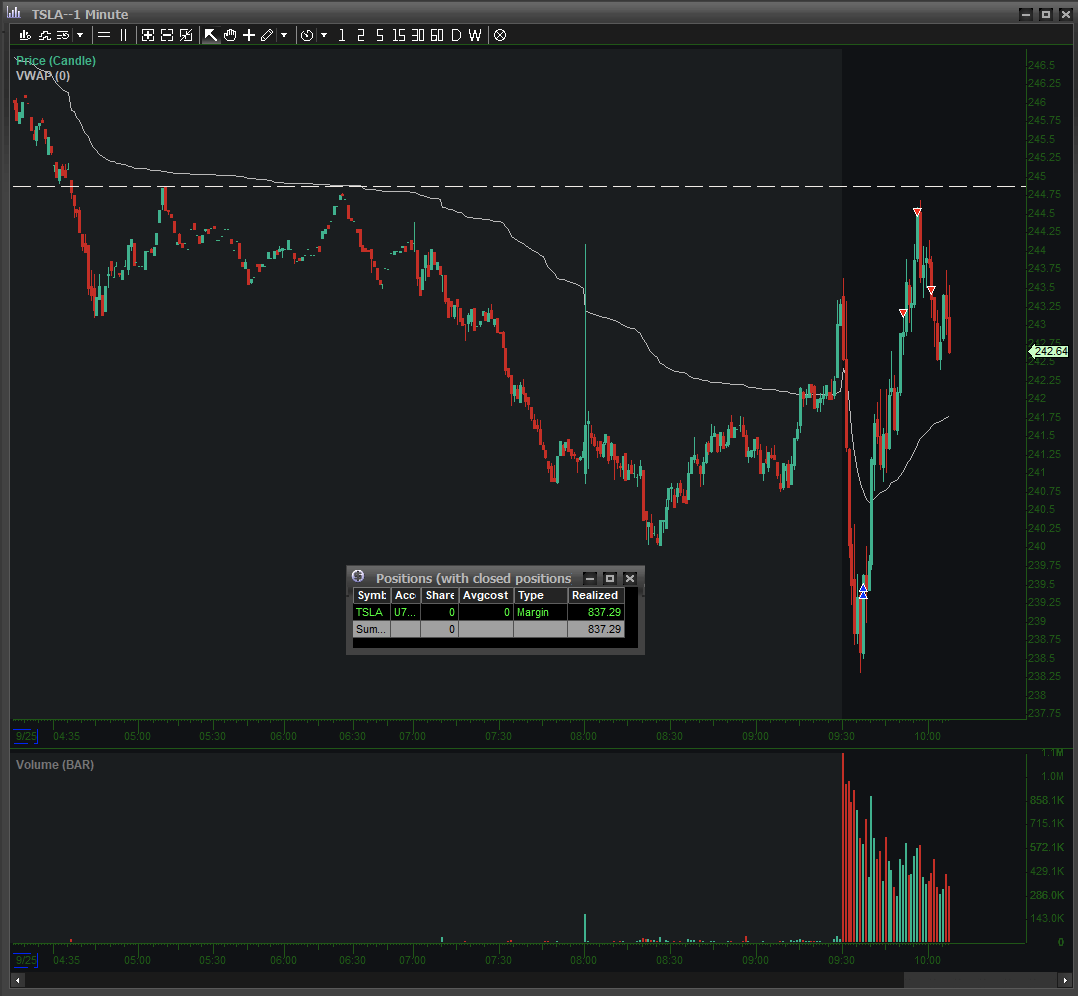
Task: Click TSLA realized 837.29 green cell
Action: (x=595, y=612)
